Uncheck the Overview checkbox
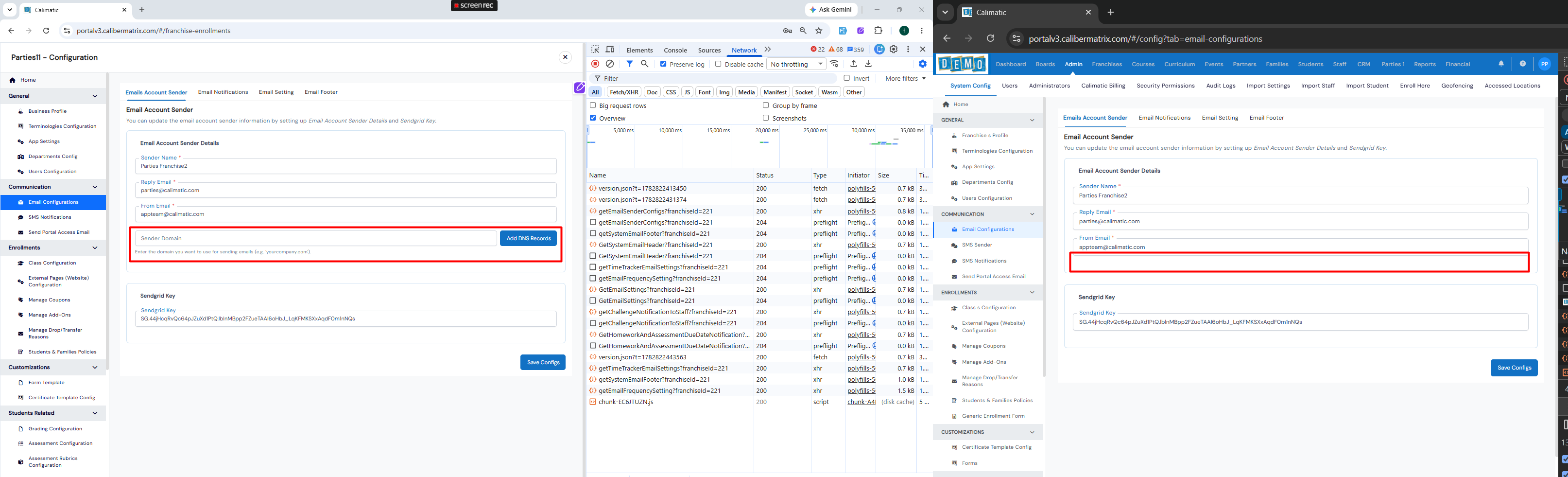This screenshot has width=1568, height=477. pyautogui.click(x=593, y=118)
